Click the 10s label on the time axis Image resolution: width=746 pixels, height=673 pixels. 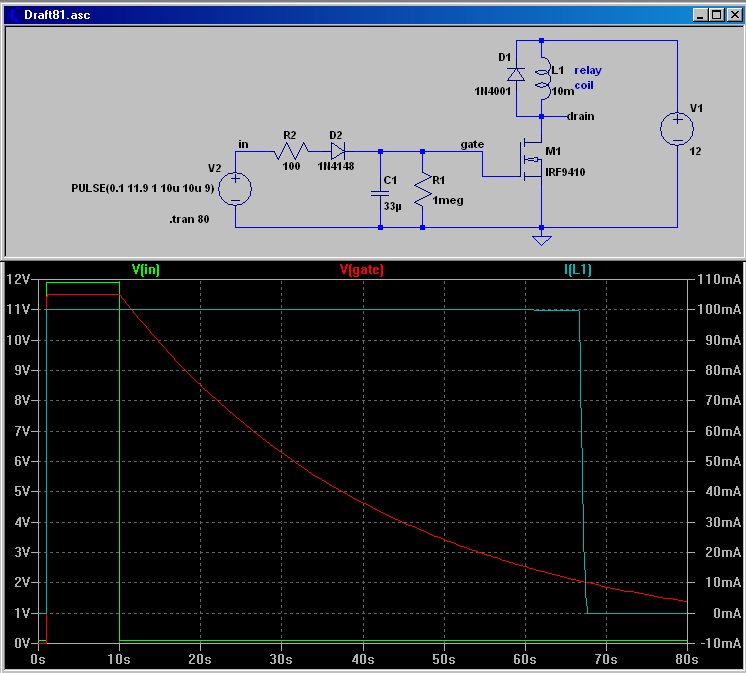coord(118,660)
